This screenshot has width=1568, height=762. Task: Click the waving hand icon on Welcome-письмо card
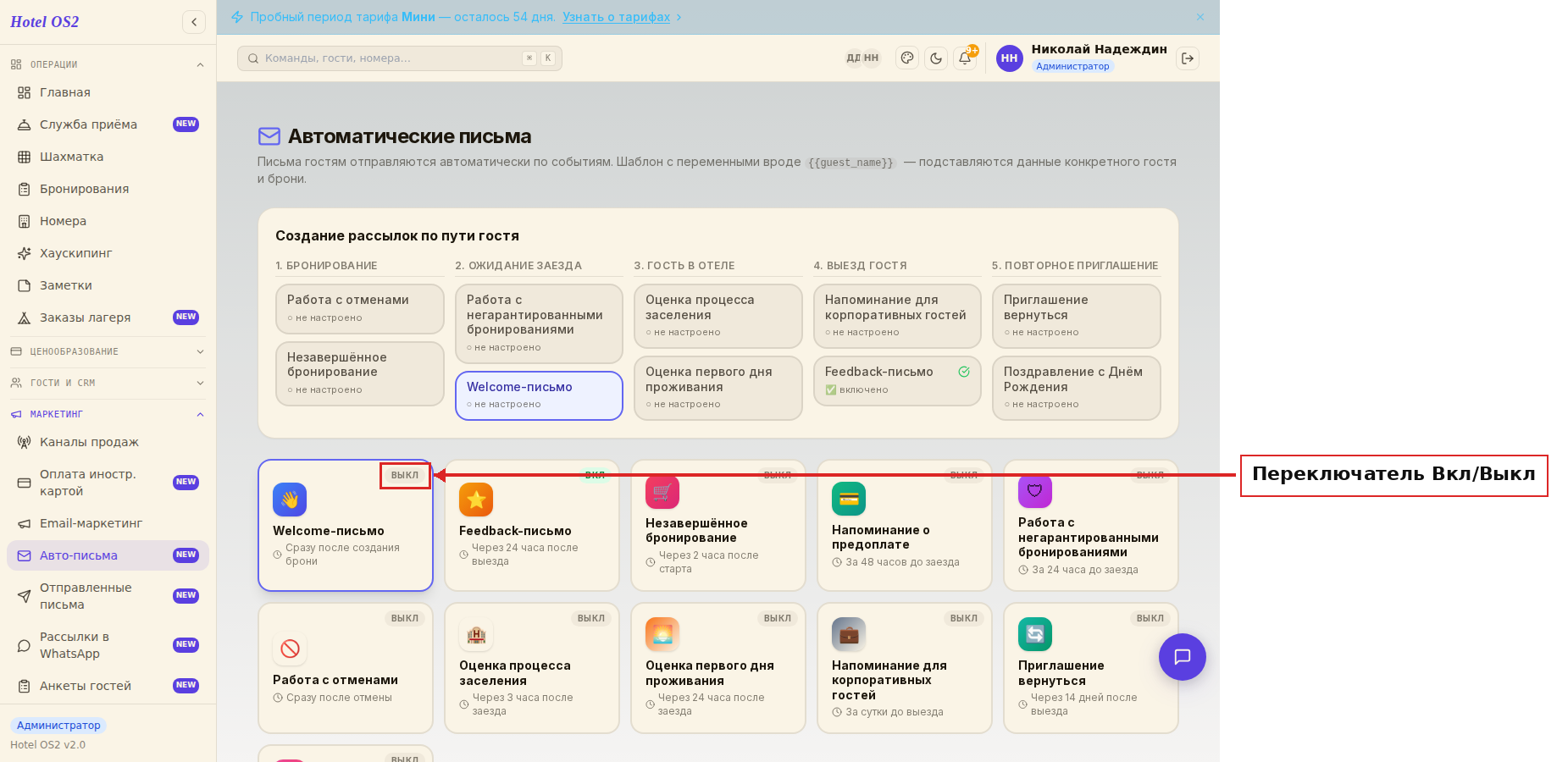[x=290, y=500]
